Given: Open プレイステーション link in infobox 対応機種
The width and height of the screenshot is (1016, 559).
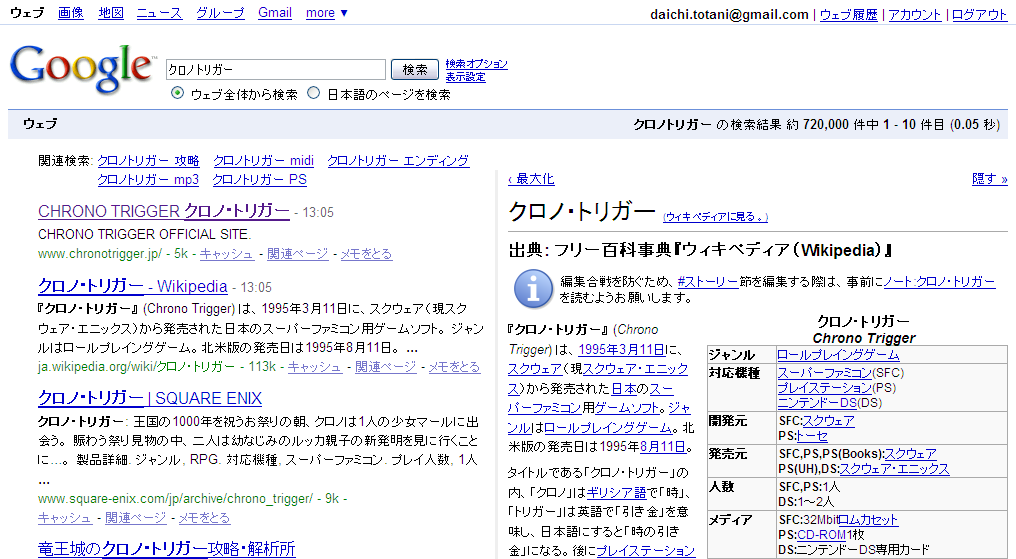Looking at the screenshot, I should (824, 388).
